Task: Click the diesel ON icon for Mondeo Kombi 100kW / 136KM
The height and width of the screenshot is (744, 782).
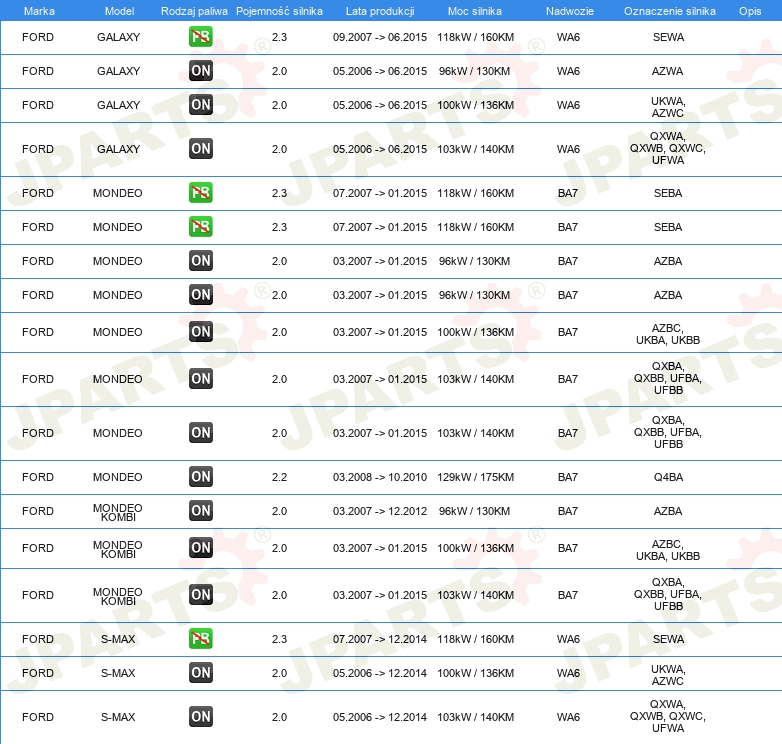Action: [x=200, y=548]
